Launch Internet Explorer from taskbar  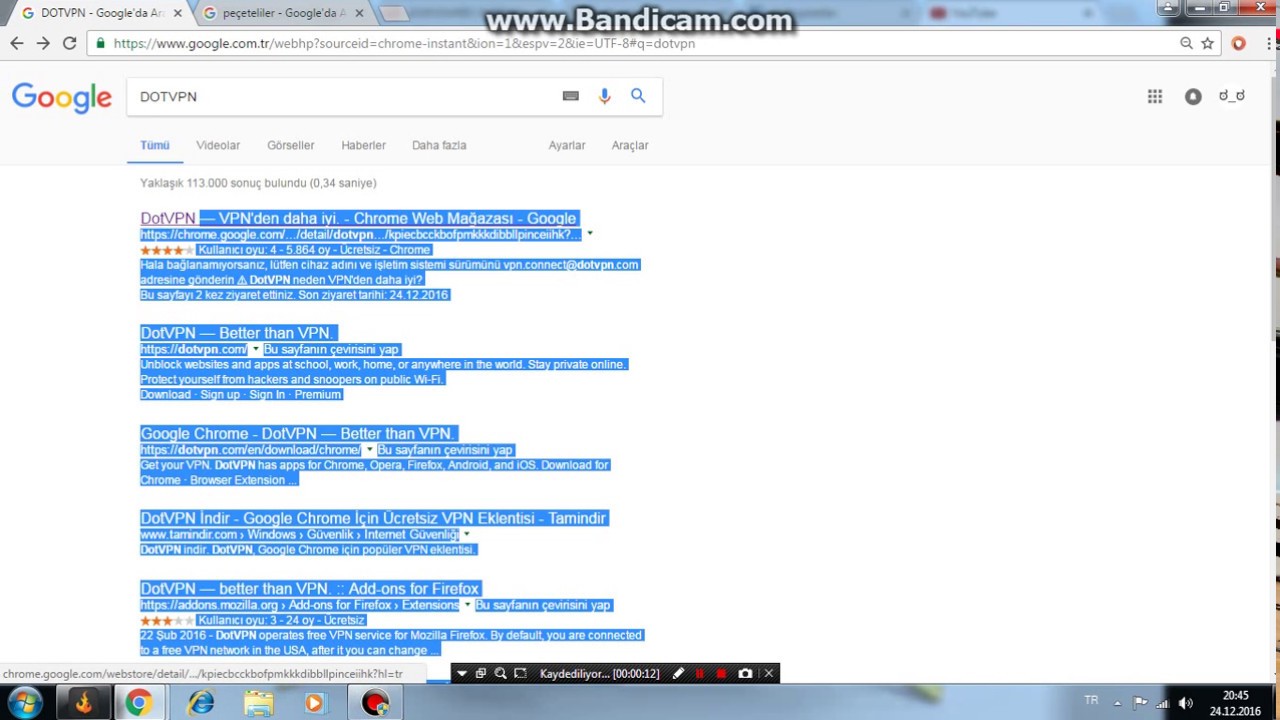point(201,703)
